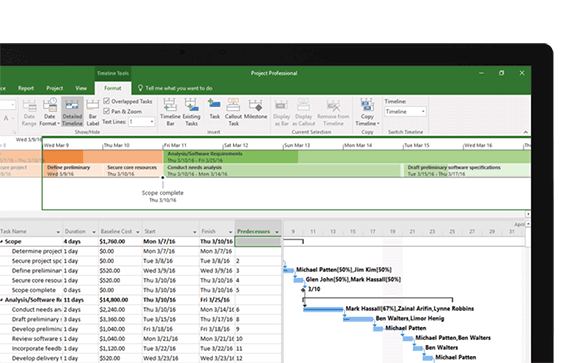The image size is (580, 363).
Task: Collapse the ribbon with the arrow
Action: (x=526, y=132)
